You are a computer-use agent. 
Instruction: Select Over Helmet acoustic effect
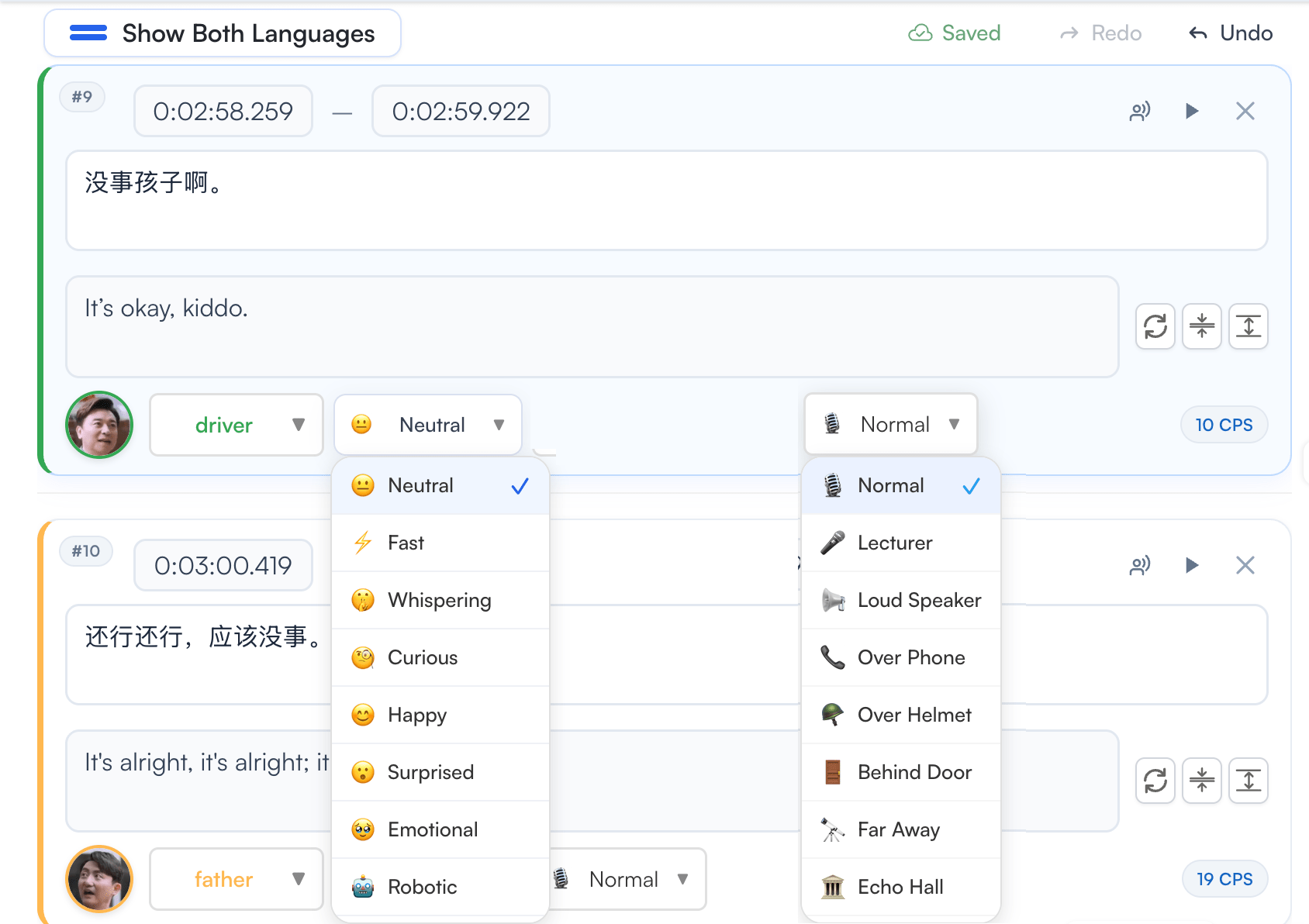[901, 715]
